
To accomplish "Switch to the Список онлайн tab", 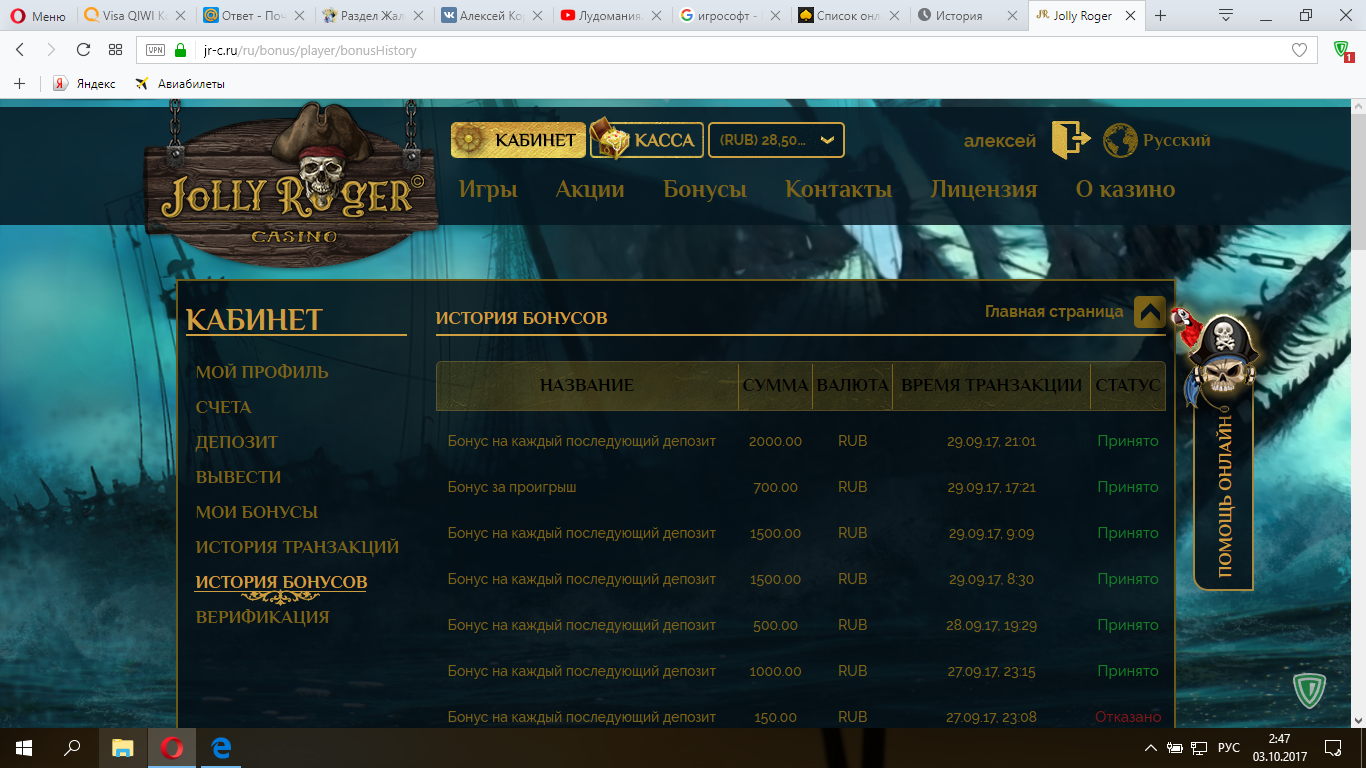I will (848, 16).
